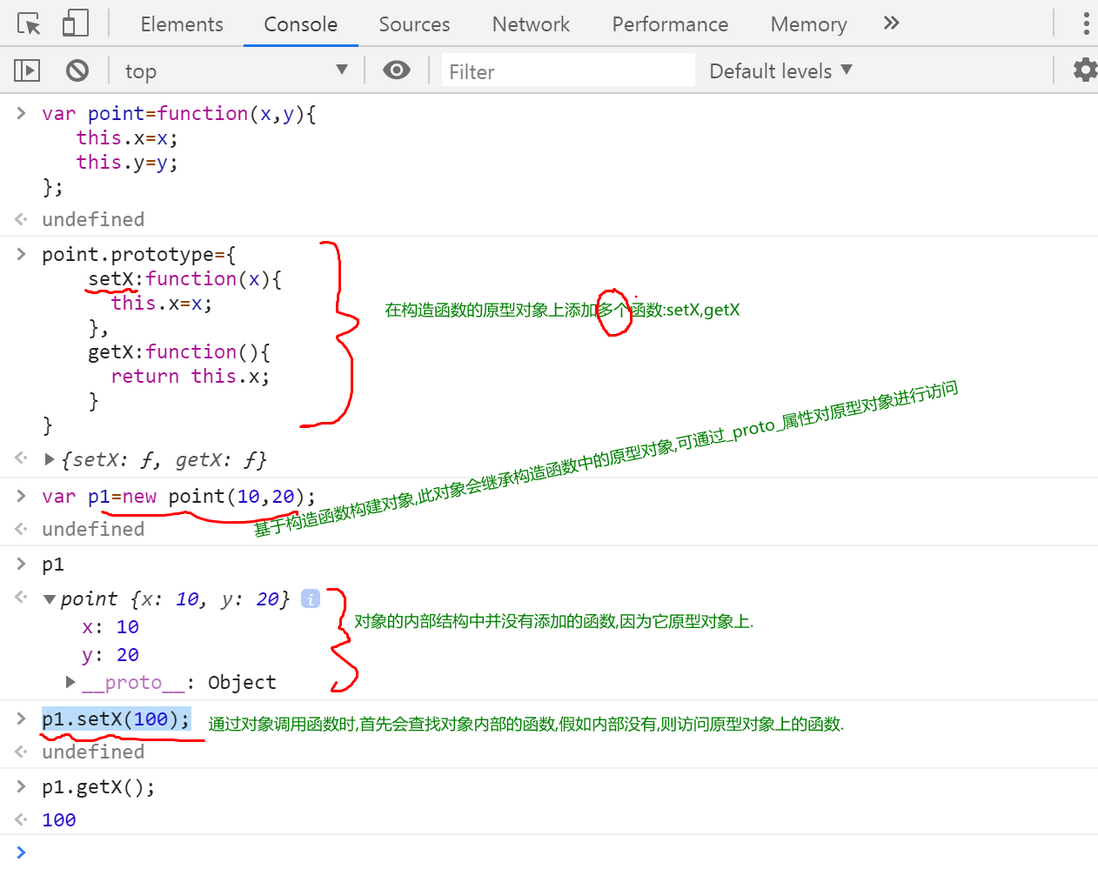Focus the Filter input field

tap(568, 71)
